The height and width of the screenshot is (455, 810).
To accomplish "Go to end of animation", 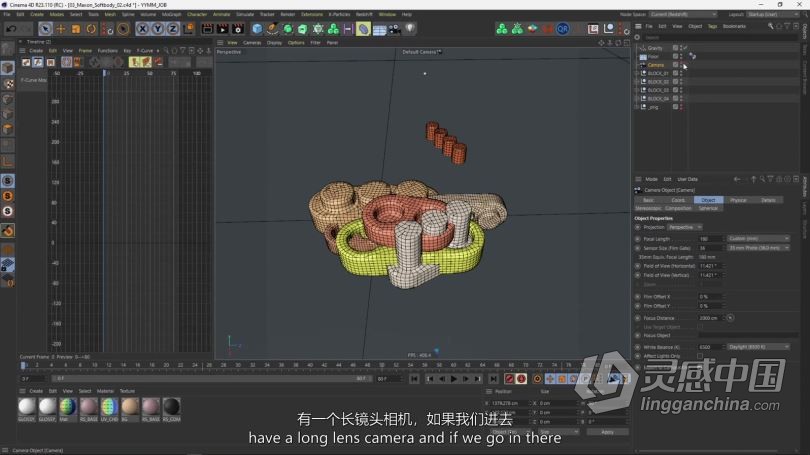I will tap(493, 379).
